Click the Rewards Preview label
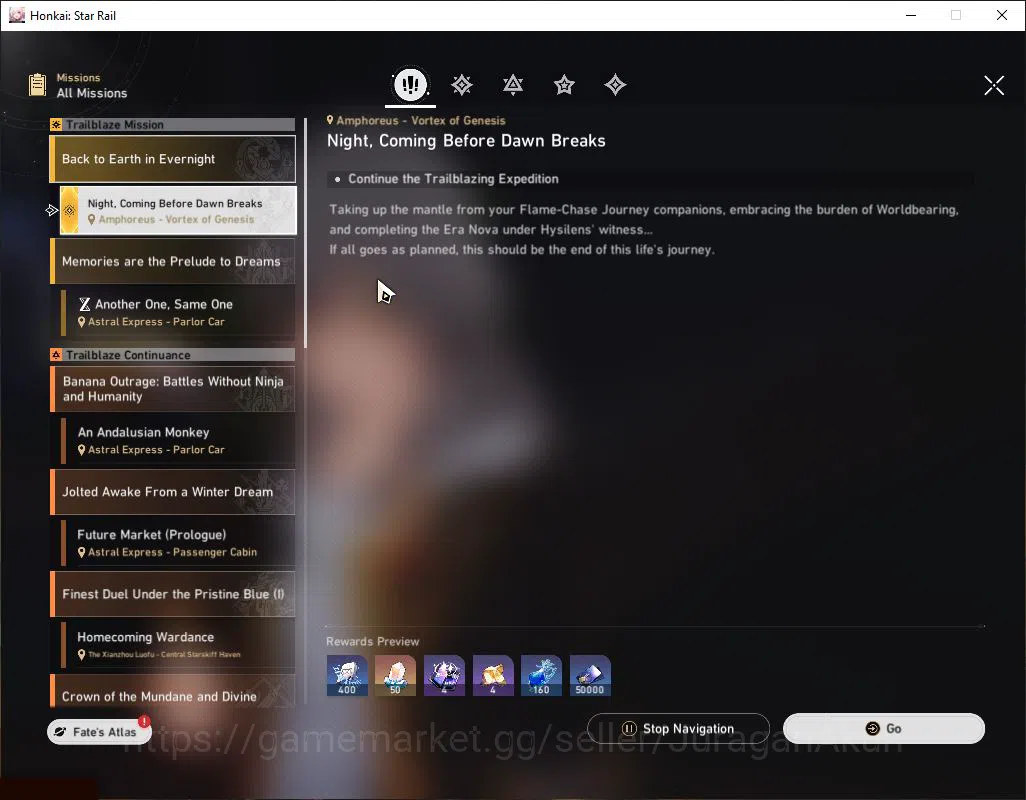 point(372,641)
